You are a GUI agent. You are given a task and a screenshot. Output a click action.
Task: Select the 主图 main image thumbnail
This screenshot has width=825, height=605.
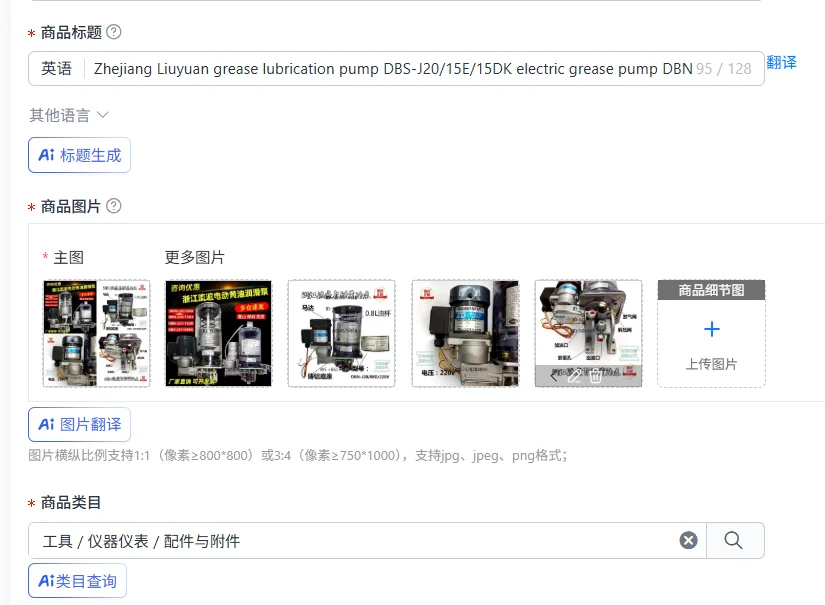96,334
